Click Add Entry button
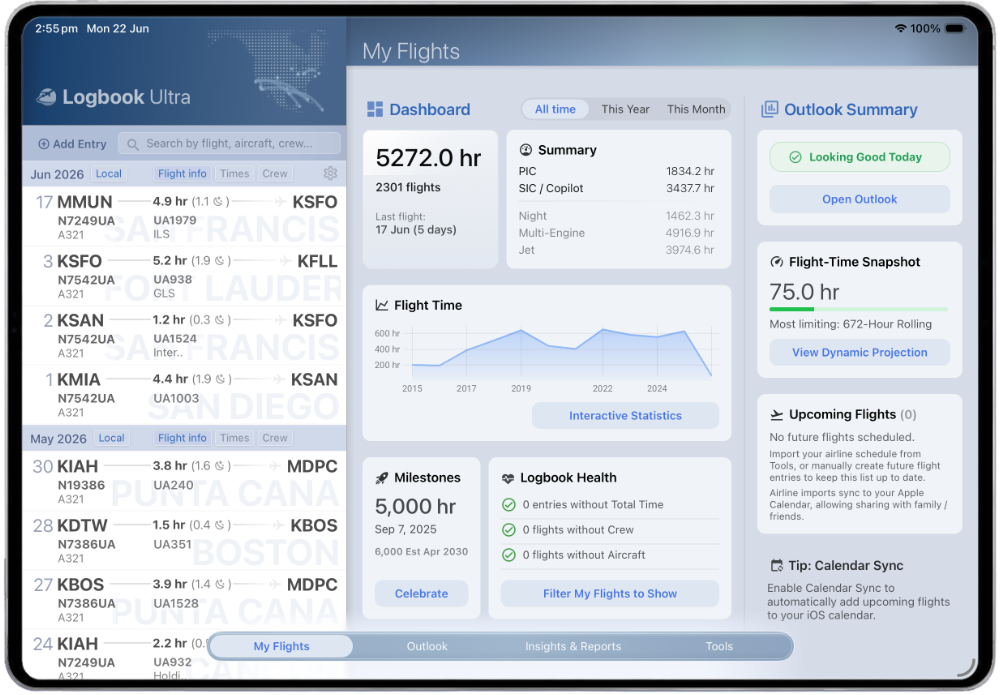The width and height of the screenshot is (1000, 695). click(x=73, y=144)
